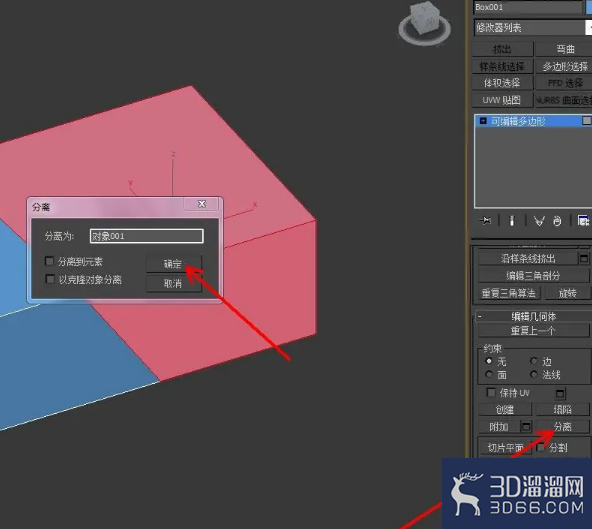The height and width of the screenshot is (529, 592).
Task: Click the 挤出 modifier button
Action: point(503,49)
